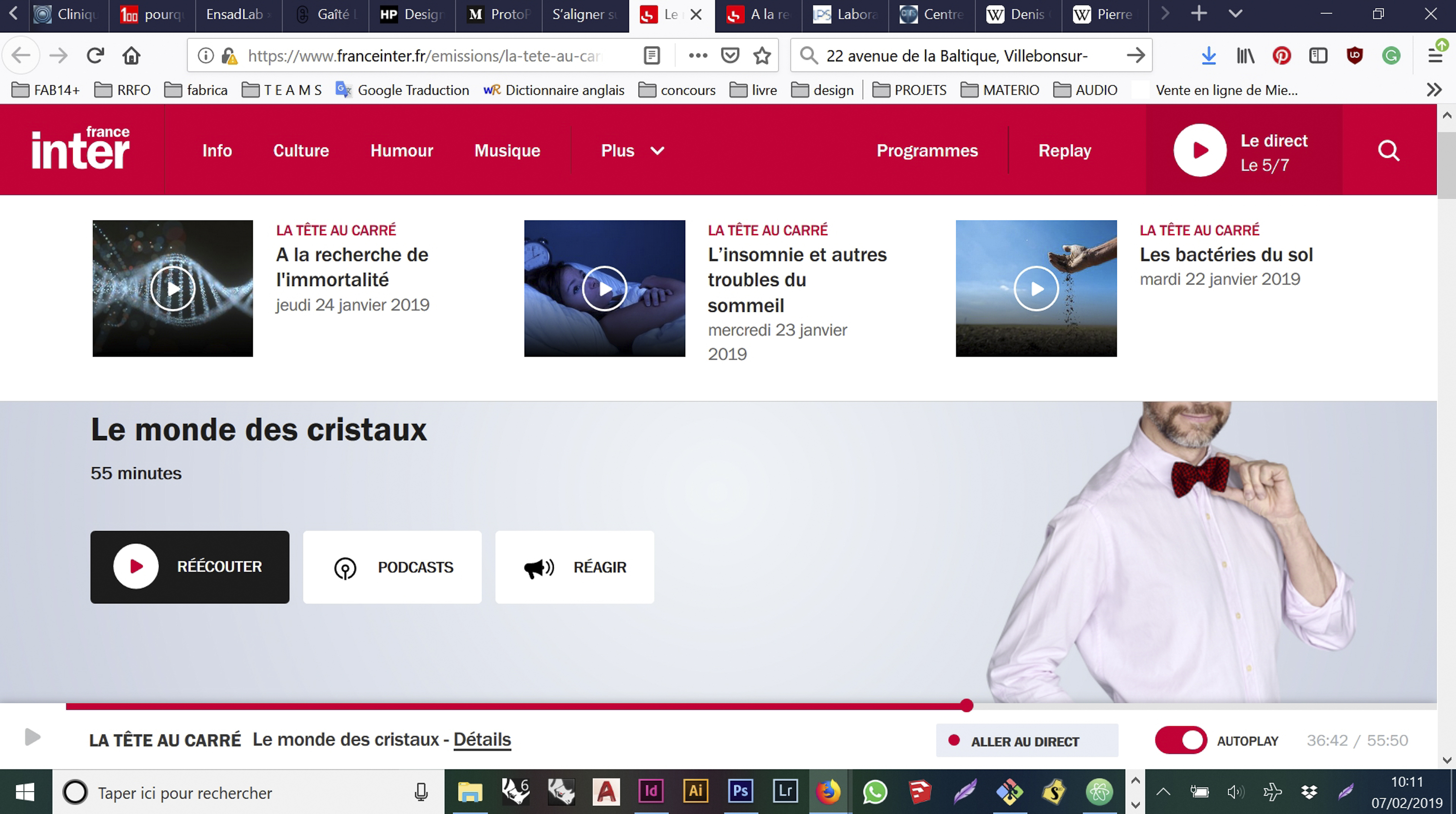1456x814 pixels.
Task: Click the Réécouter button
Action: click(x=189, y=567)
